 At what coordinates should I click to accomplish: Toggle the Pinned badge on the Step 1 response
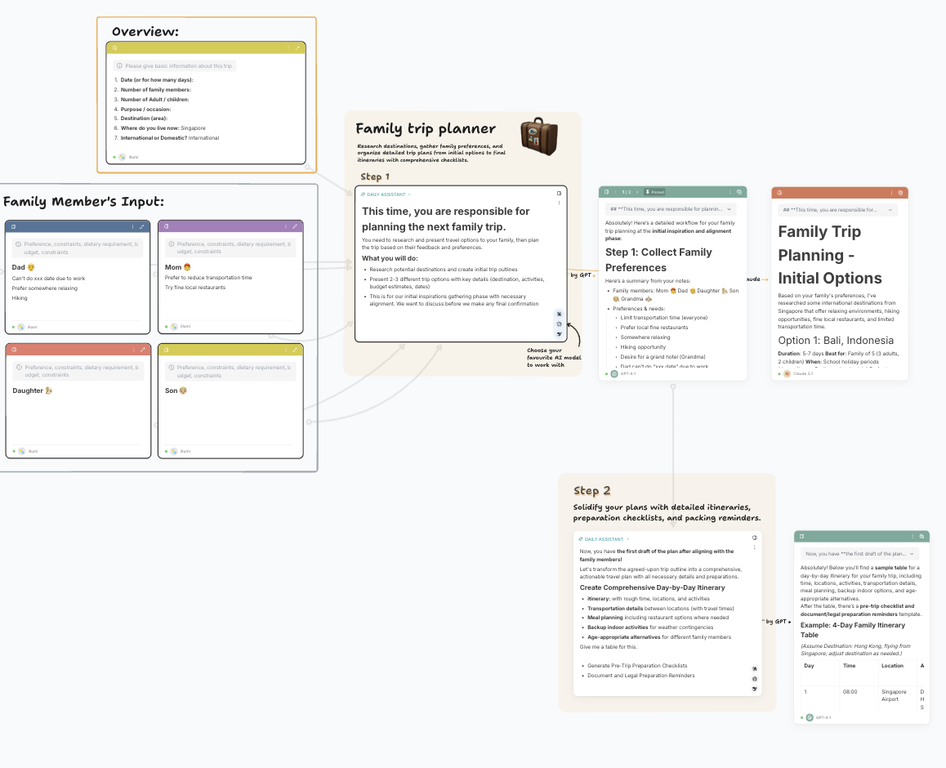tap(655, 192)
